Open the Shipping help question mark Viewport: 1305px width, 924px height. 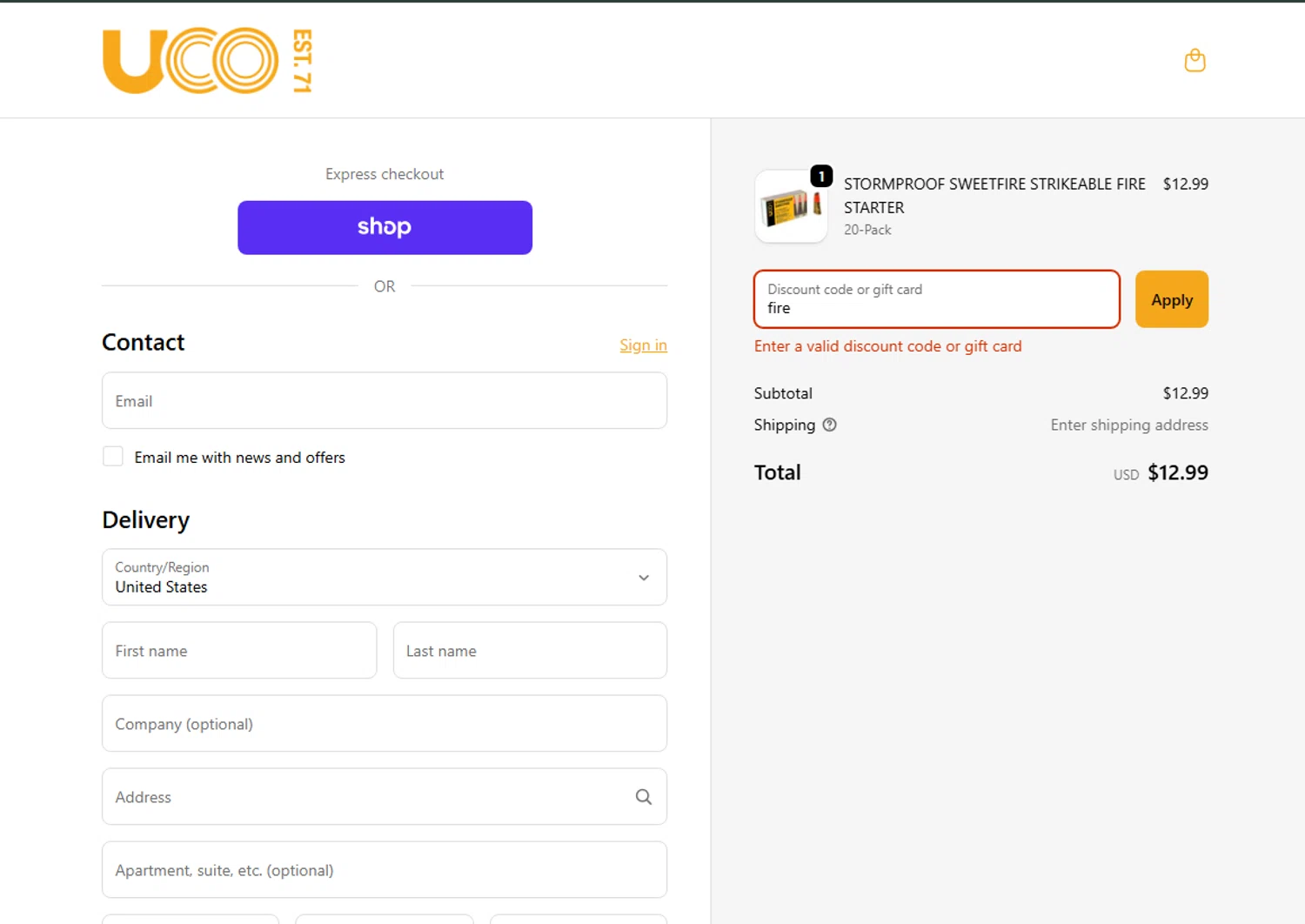pos(829,425)
